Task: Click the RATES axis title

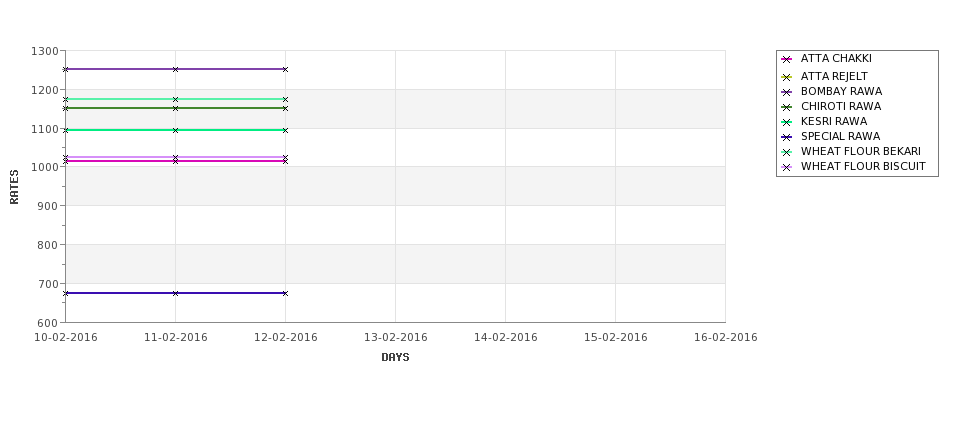Action: (14, 187)
